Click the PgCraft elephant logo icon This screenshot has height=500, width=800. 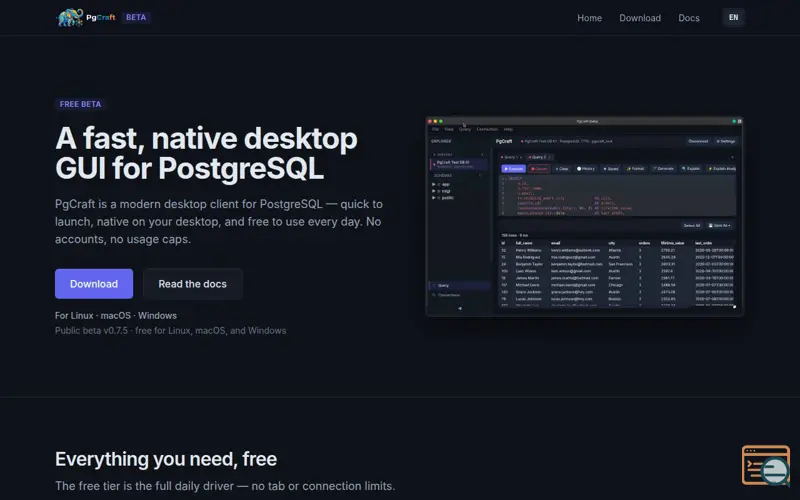tap(69, 17)
